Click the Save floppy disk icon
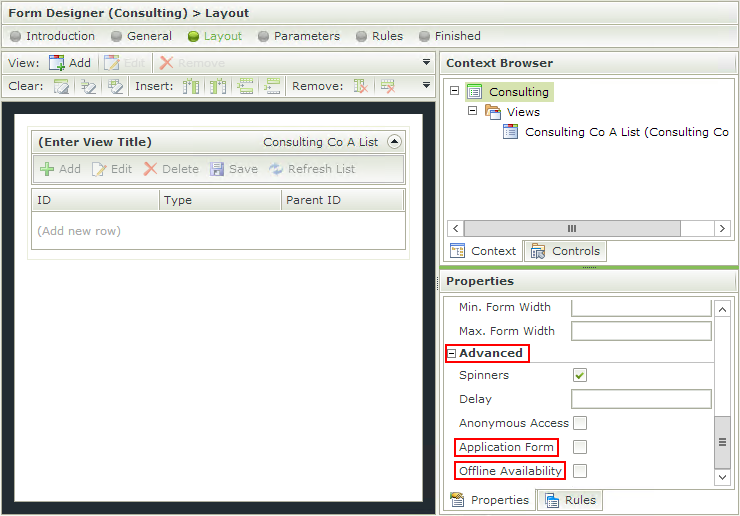The width and height of the screenshot is (740, 516). [x=217, y=169]
